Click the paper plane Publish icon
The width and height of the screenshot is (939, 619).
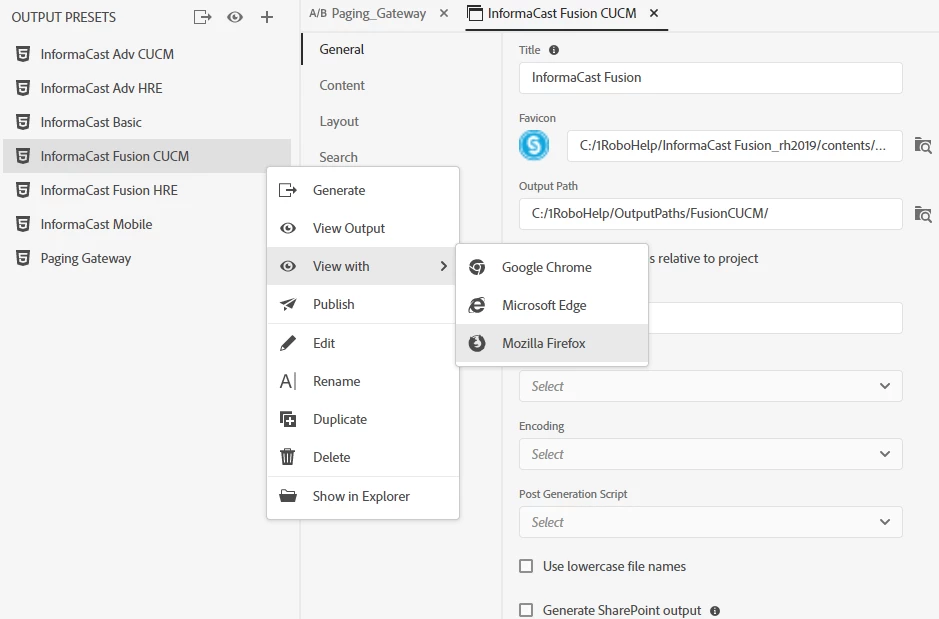288,304
